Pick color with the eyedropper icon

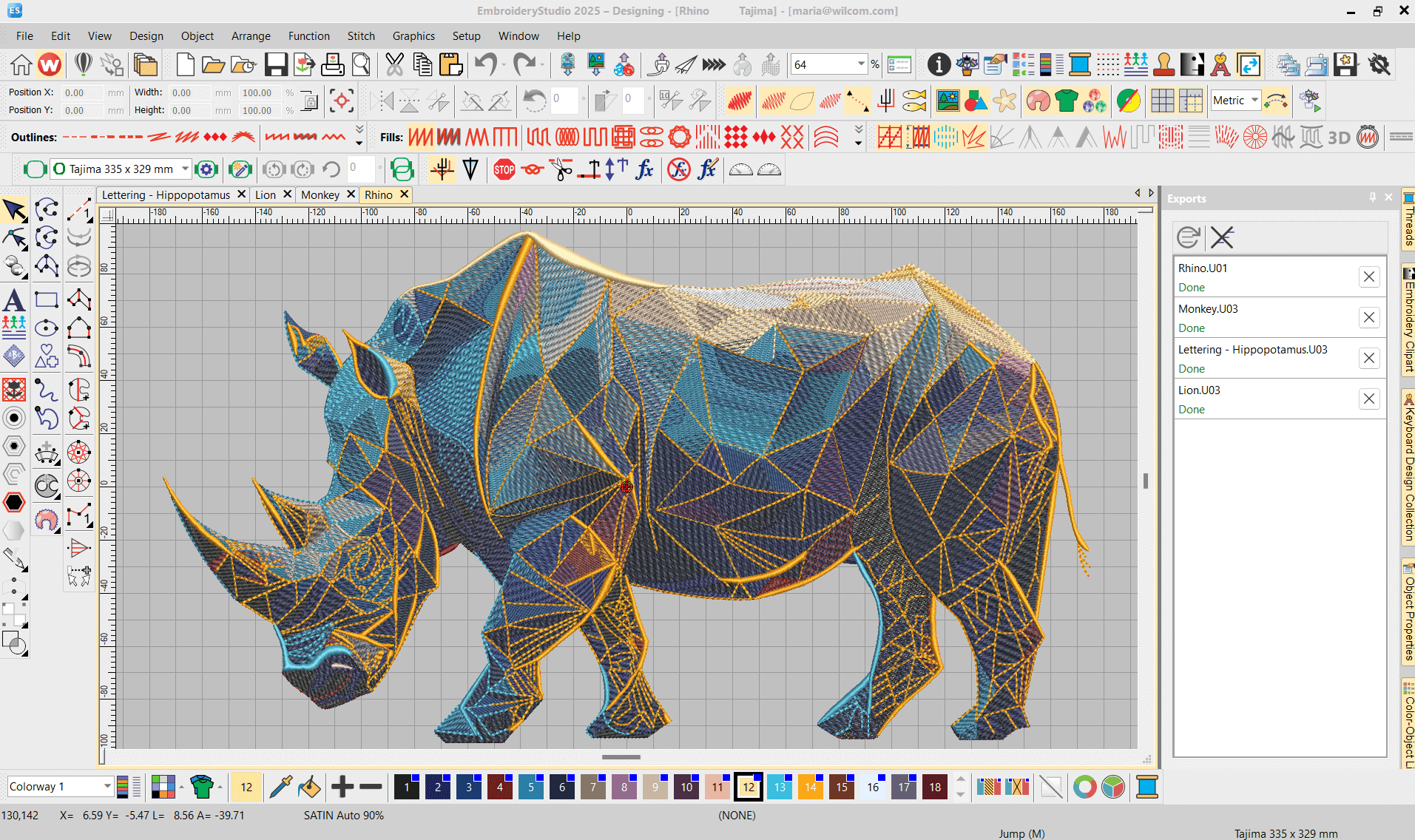click(x=281, y=787)
